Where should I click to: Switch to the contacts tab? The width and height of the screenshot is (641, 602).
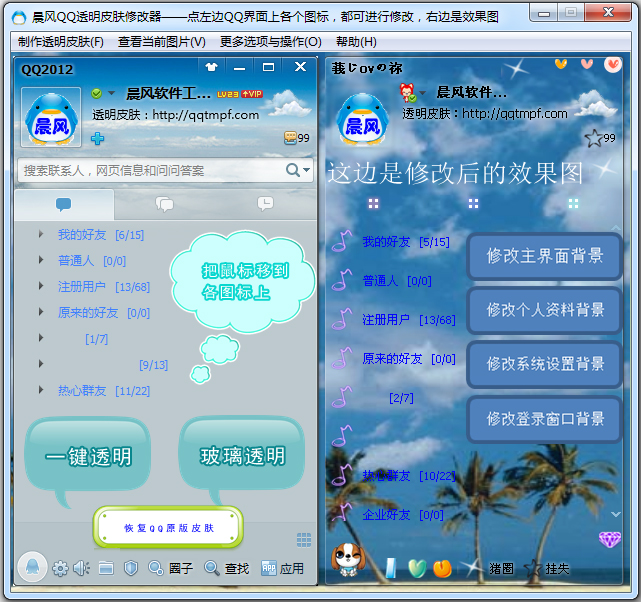coord(64,205)
